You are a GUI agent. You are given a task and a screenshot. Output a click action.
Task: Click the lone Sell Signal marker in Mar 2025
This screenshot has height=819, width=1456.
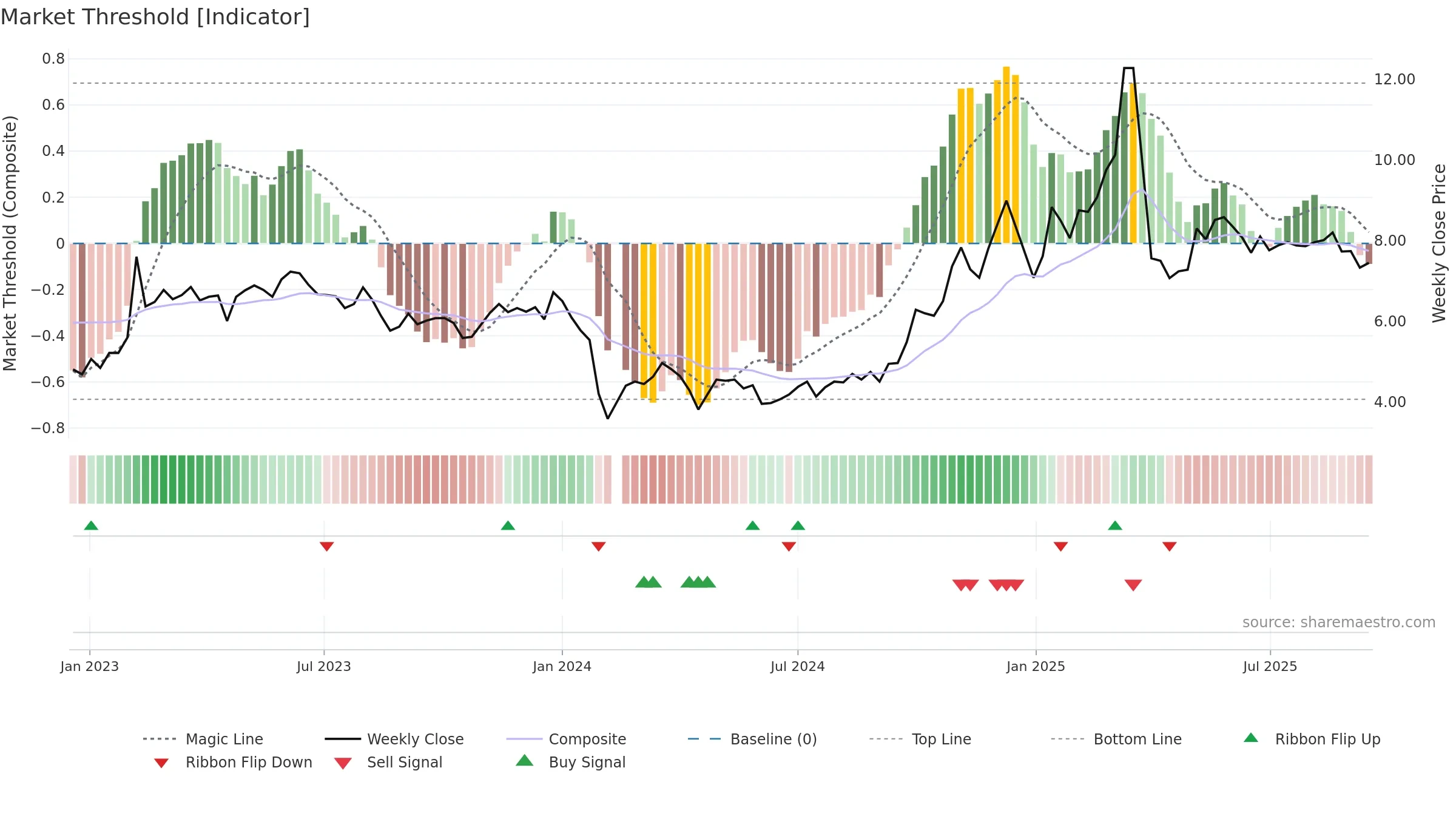[x=1133, y=585]
